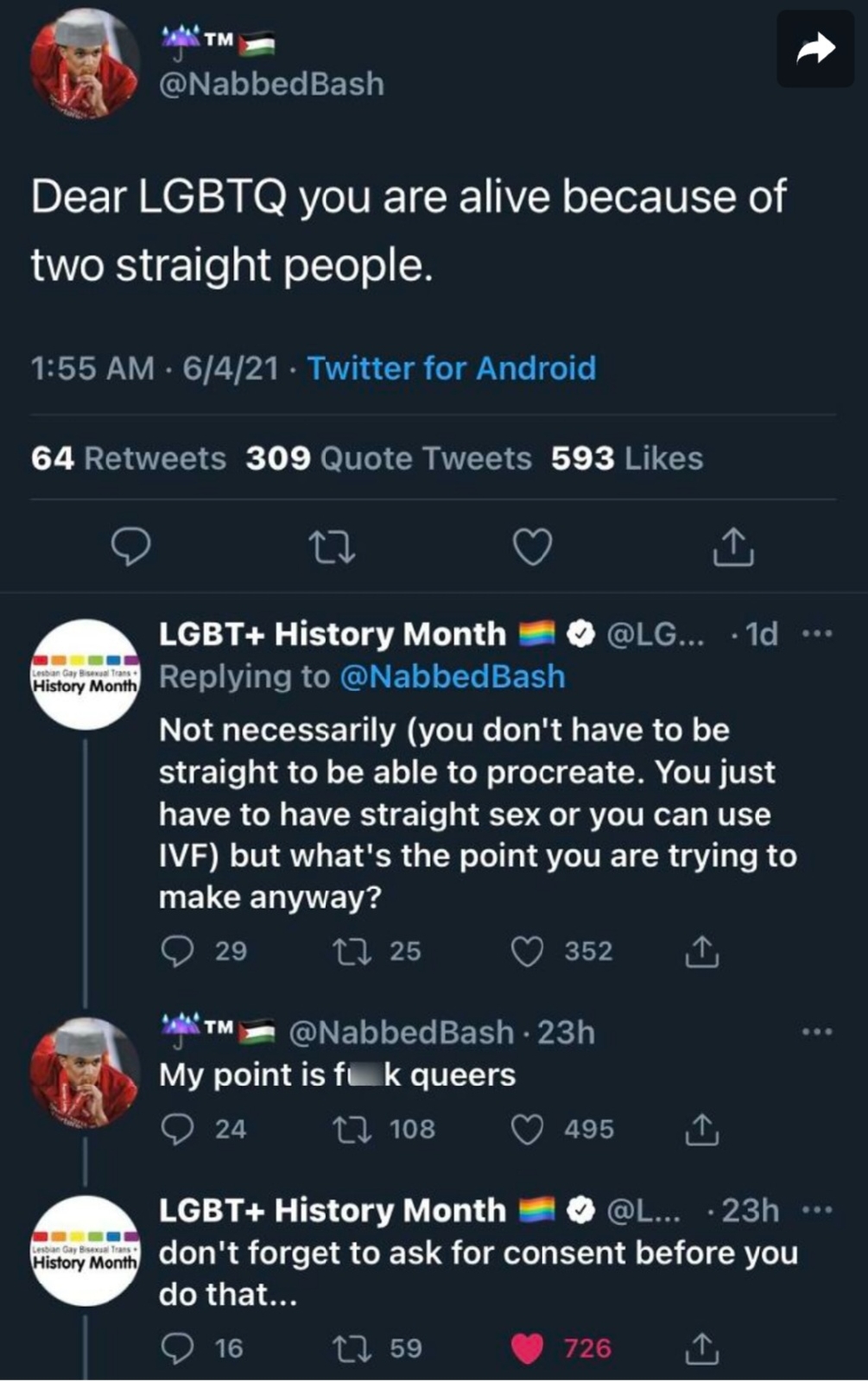Screen dimensions: 868x1382
Task: Retweet the reply with 25 retweets
Action: [x=352, y=951]
